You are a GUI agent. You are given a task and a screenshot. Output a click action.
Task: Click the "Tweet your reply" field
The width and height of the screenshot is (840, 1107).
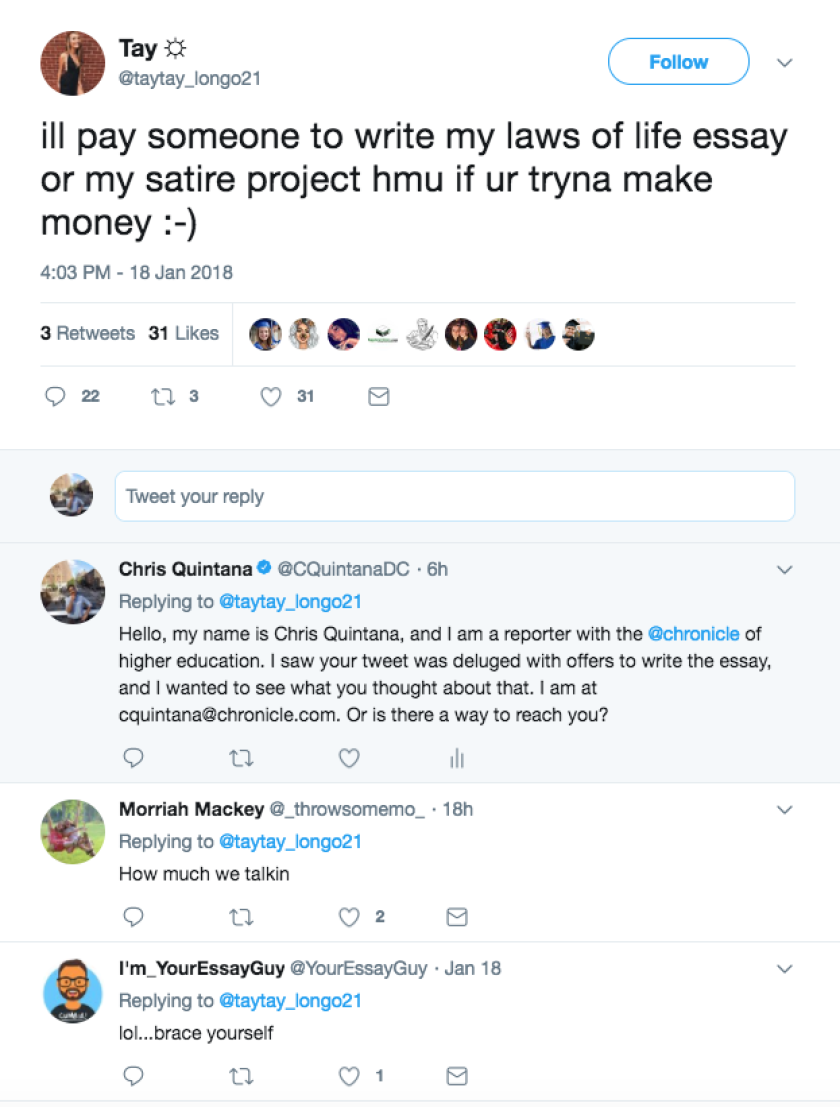coord(454,497)
